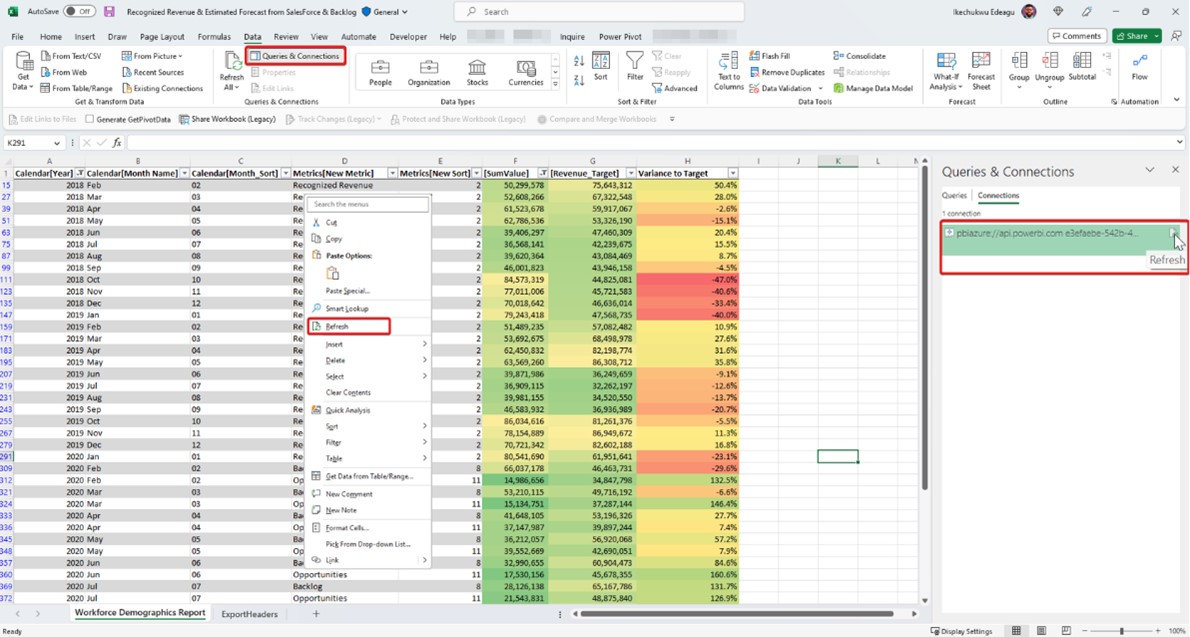Open Text to Columns tool
The width and height of the screenshot is (1190, 637).
click(728, 62)
